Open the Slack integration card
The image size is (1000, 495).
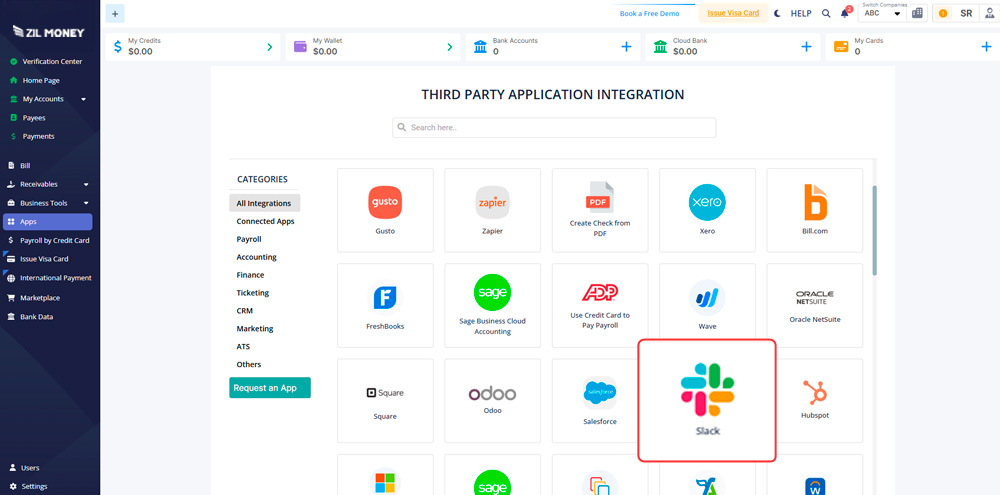(x=707, y=400)
